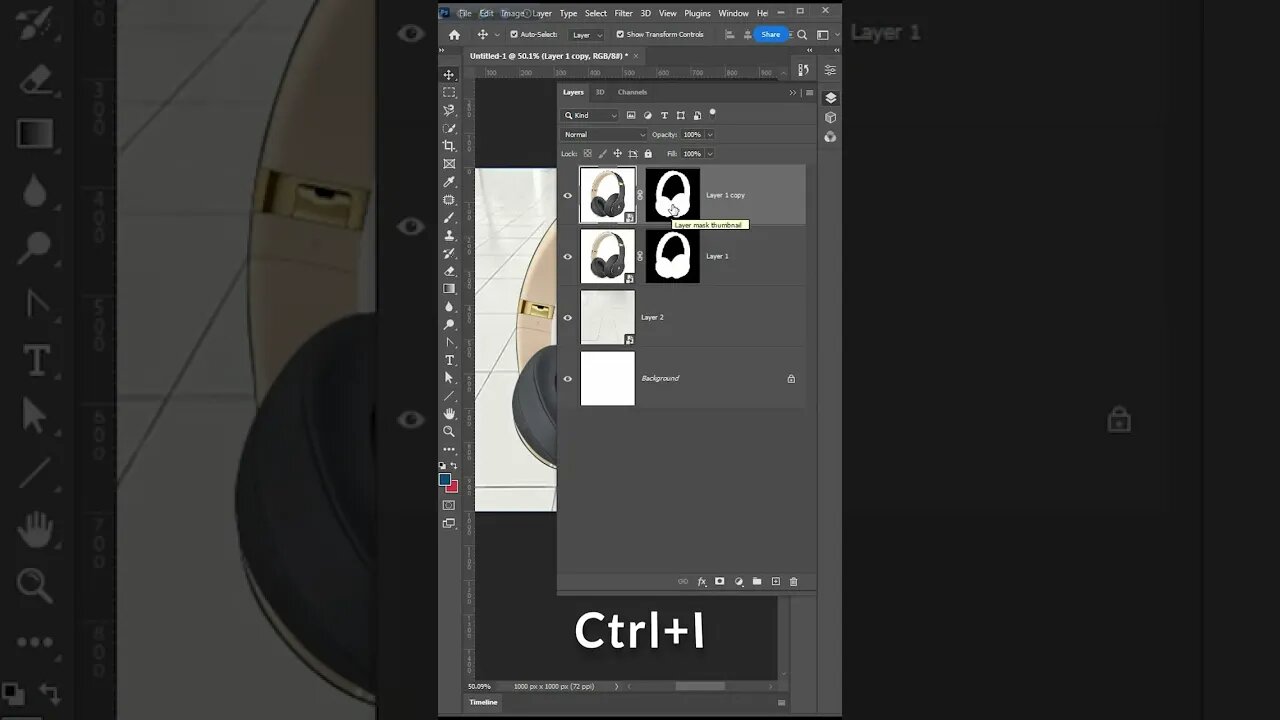Screen dimensions: 1280x720
Task: Select the Move tool in the toolbox
Action: pos(449,75)
